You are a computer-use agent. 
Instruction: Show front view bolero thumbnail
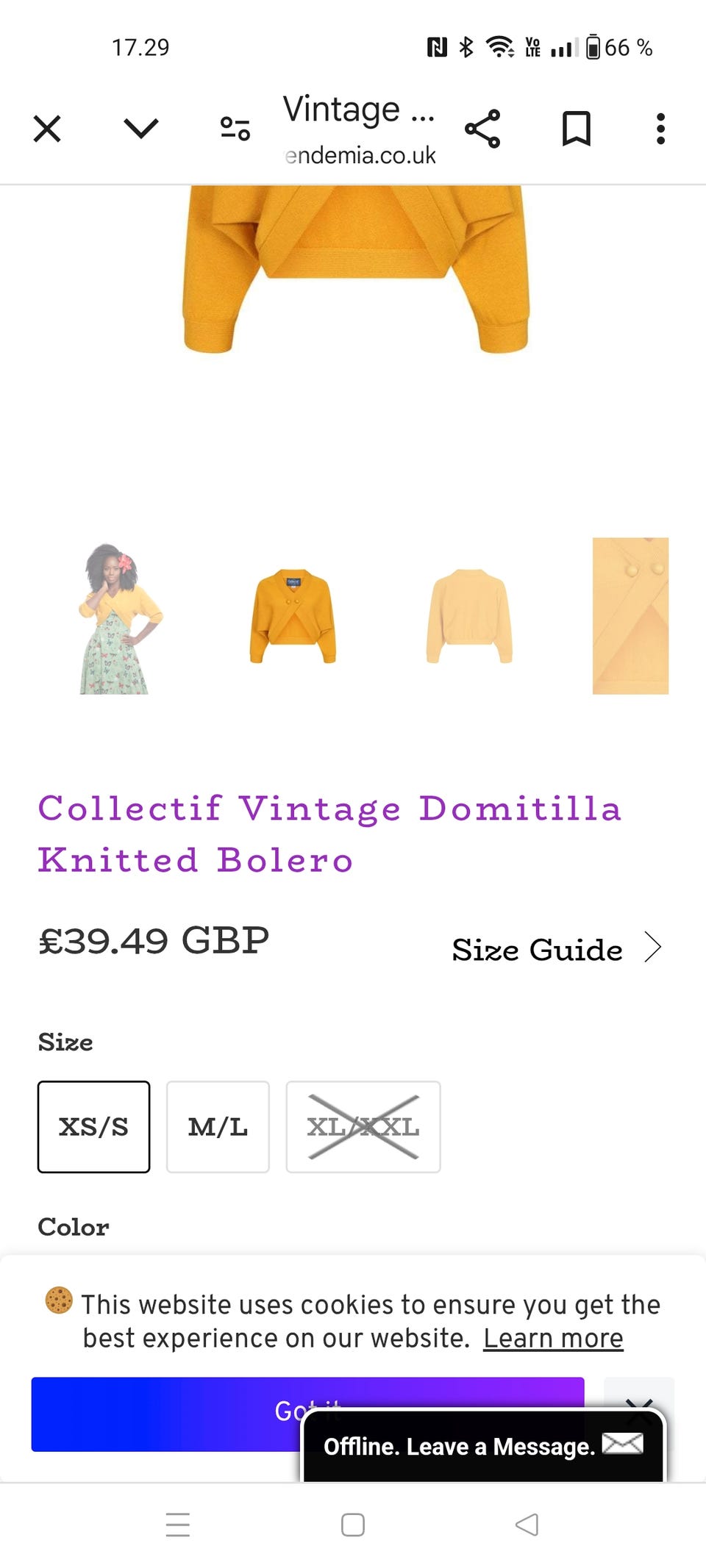[293, 616]
